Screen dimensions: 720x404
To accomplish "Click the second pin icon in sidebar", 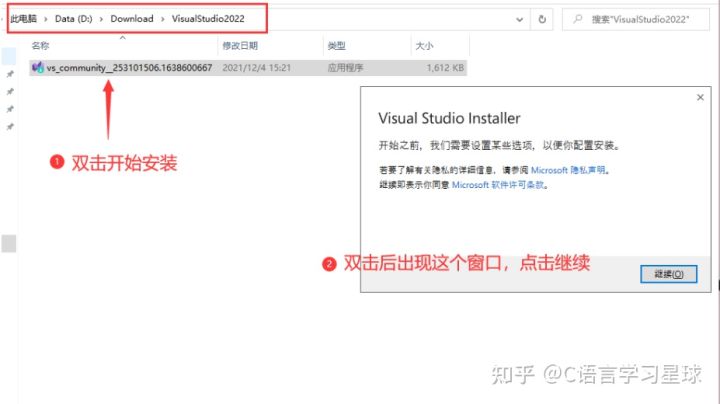I will 10,91.
